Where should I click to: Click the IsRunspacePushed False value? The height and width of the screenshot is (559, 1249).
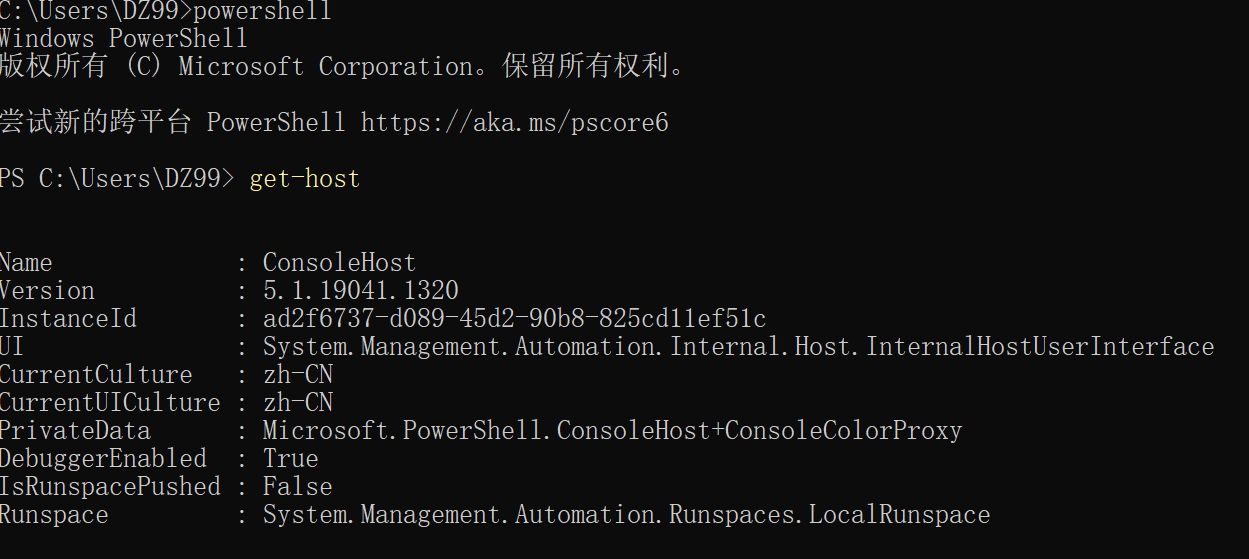click(297, 487)
